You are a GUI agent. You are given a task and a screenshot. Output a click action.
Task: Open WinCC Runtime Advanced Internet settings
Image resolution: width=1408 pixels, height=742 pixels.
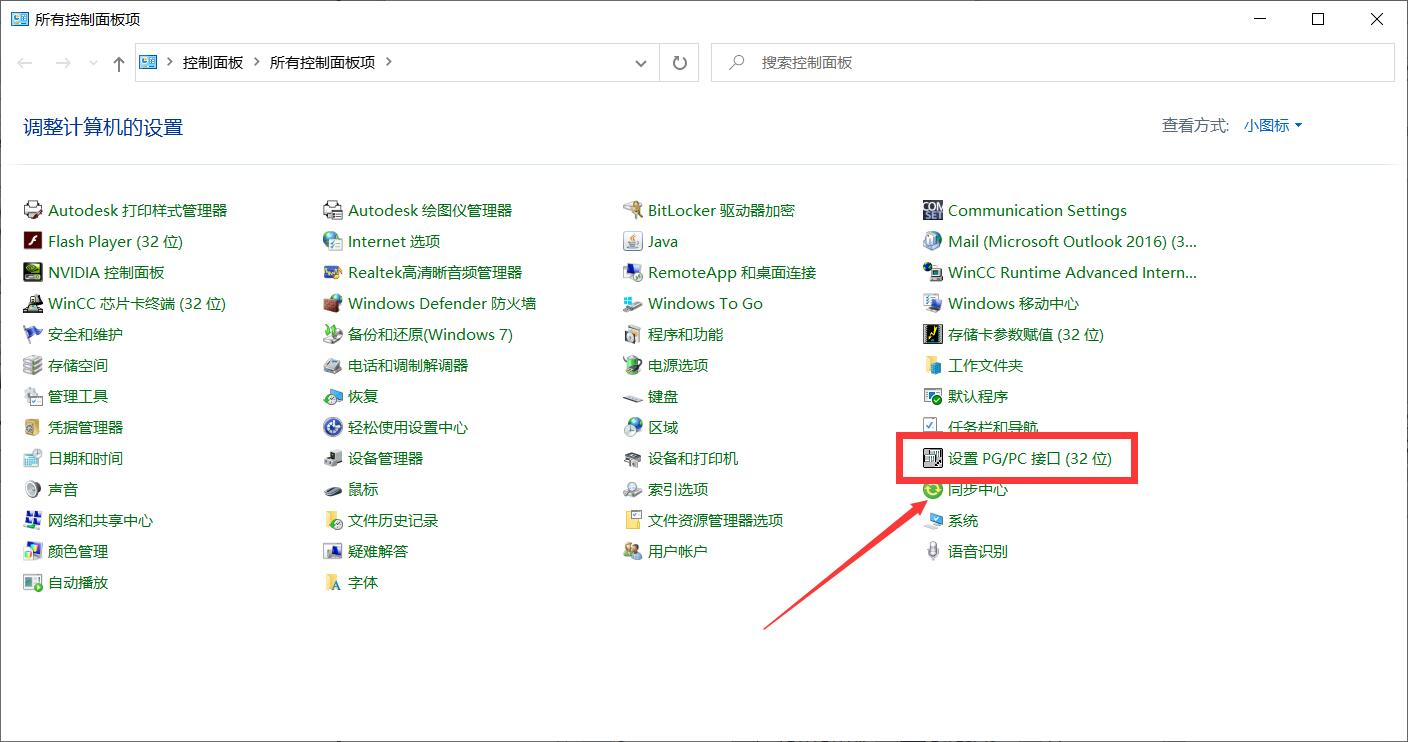coord(1070,272)
